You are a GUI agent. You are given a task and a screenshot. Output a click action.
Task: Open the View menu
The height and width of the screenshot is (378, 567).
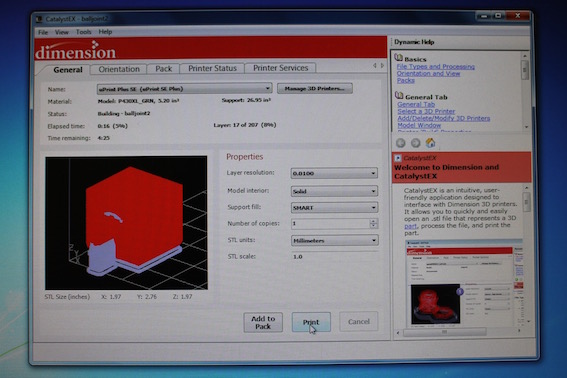pyautogui.click(x=61, y=32)
